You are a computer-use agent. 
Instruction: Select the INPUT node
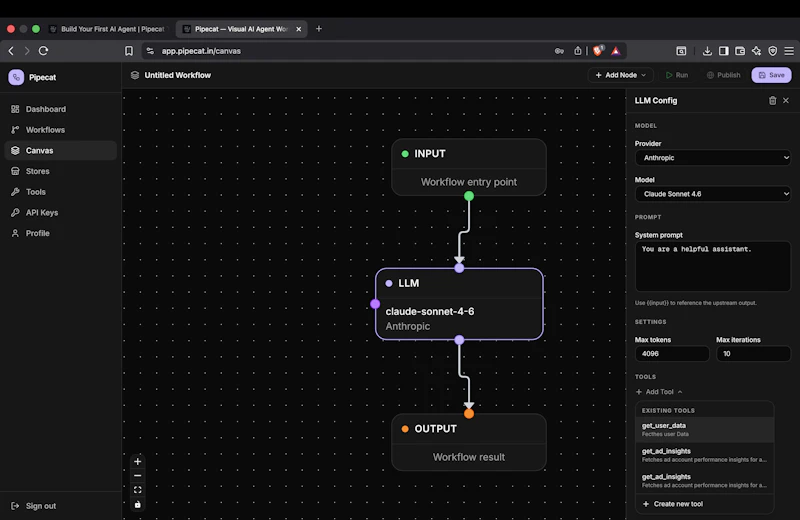(x=469, y=167)
